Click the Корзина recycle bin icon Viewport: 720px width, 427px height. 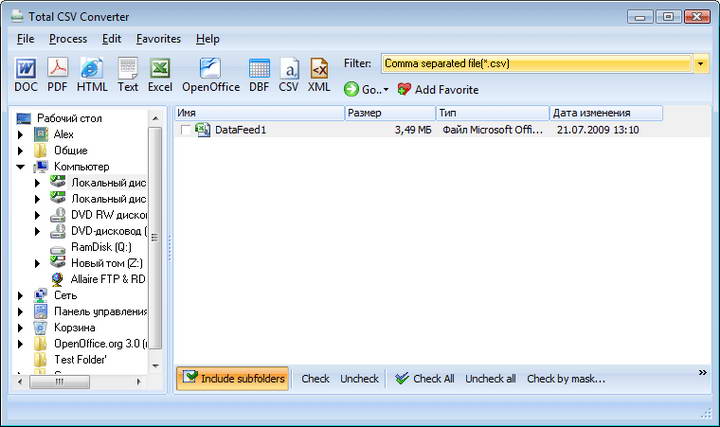(x=40, y=327)
